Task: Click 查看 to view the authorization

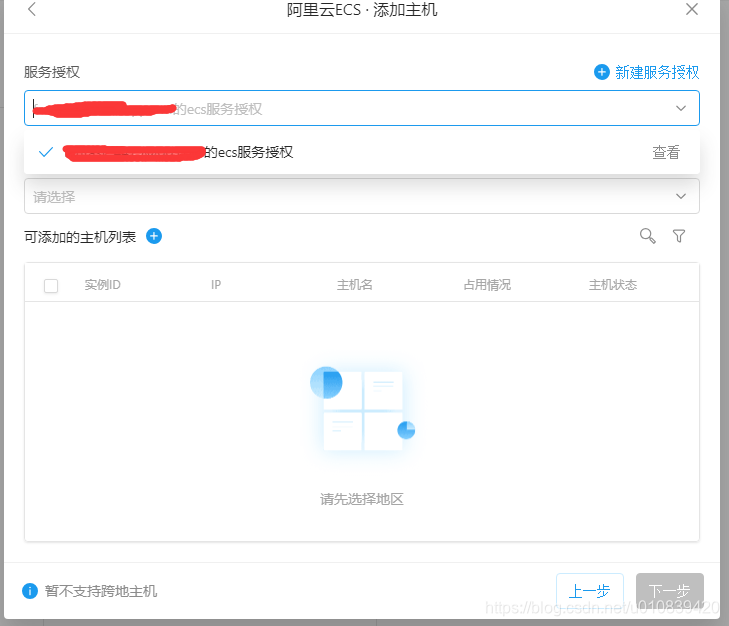Action: click(x=666, y=152)
